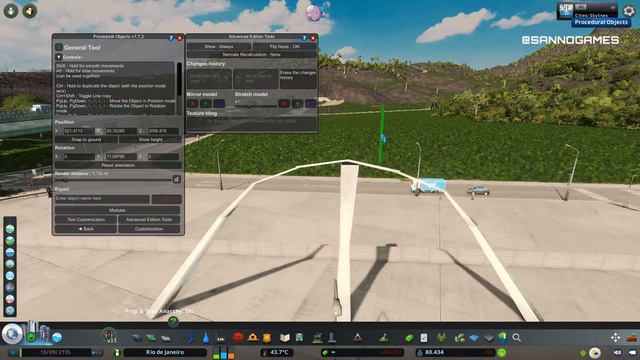Toggle Stretch model red X axis
The height and width of the screenshot is (360, 640).
(284, 103)
